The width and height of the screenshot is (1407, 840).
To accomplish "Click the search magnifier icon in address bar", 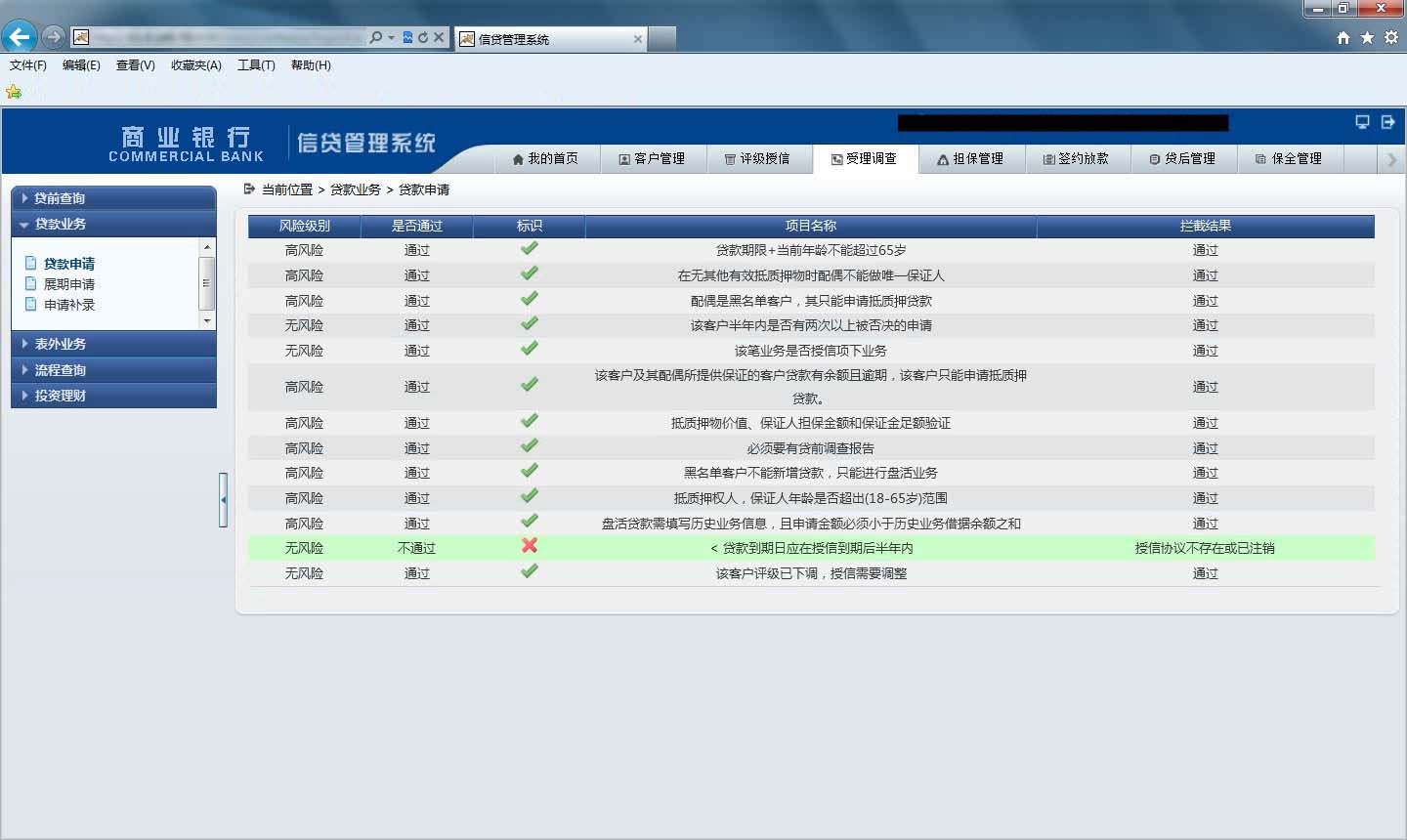I will [376, 37].
